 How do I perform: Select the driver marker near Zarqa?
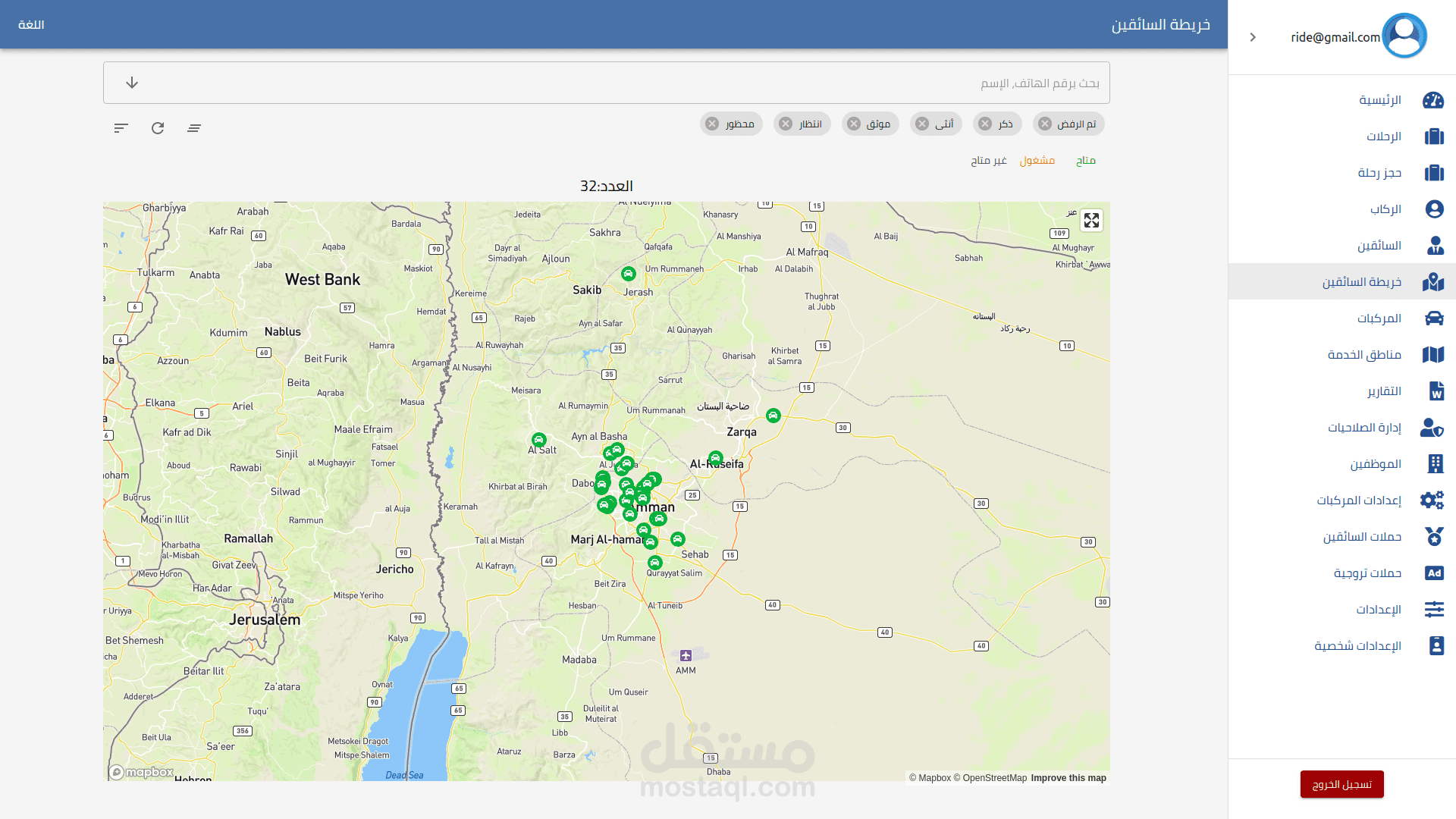[773, 416]
